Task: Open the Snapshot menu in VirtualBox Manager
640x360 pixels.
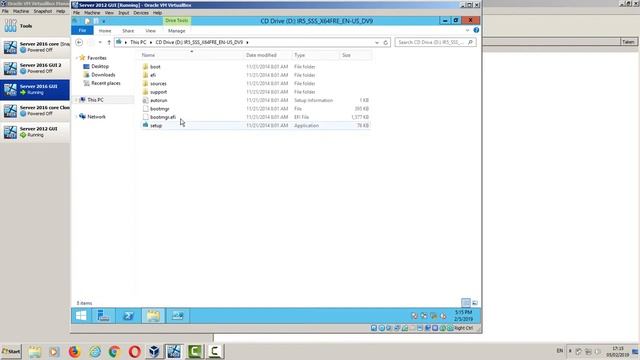Action: coord(42,11)
